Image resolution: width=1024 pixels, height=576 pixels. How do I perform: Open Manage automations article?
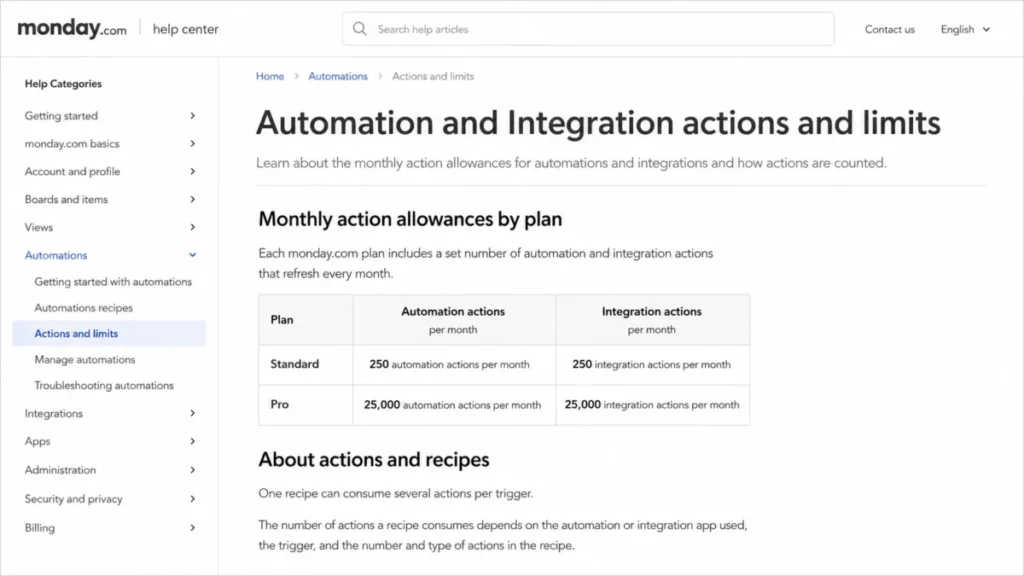pyautogui.click(x=85, y=359)
